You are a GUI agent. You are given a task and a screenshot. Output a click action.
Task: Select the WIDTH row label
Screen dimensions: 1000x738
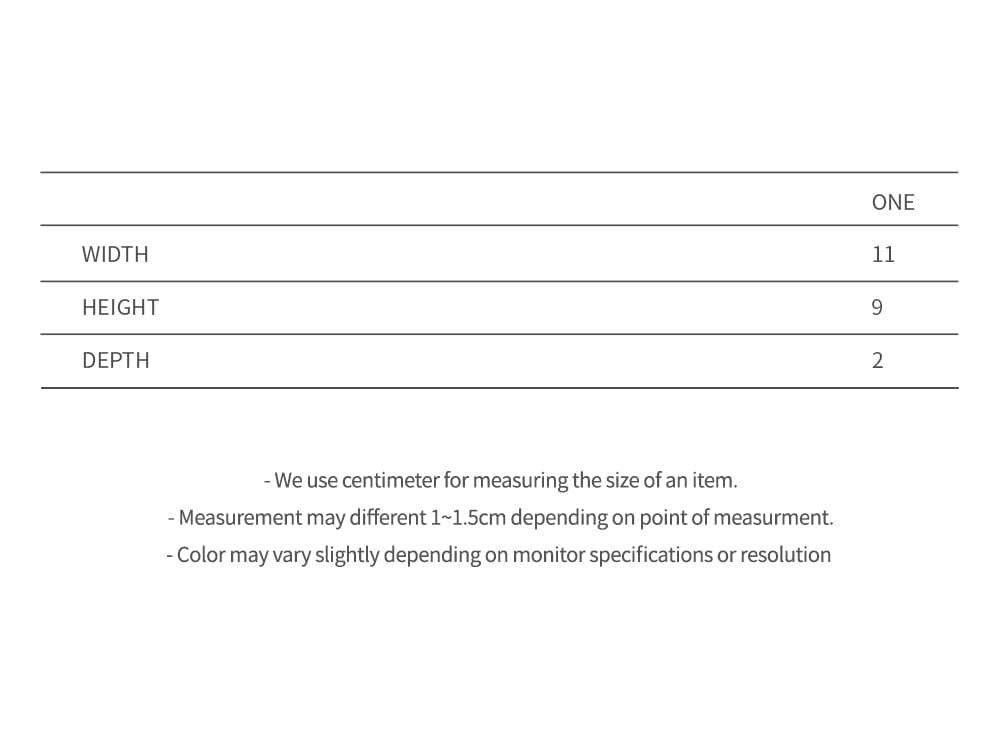click(x=115, y=255)
